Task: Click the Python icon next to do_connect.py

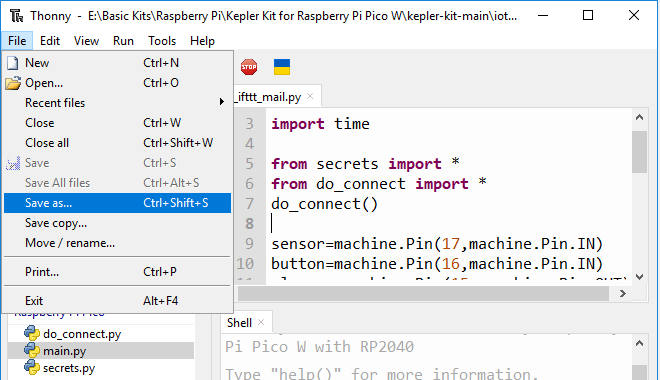Action: pyautogui.click(x=32, y=333)
